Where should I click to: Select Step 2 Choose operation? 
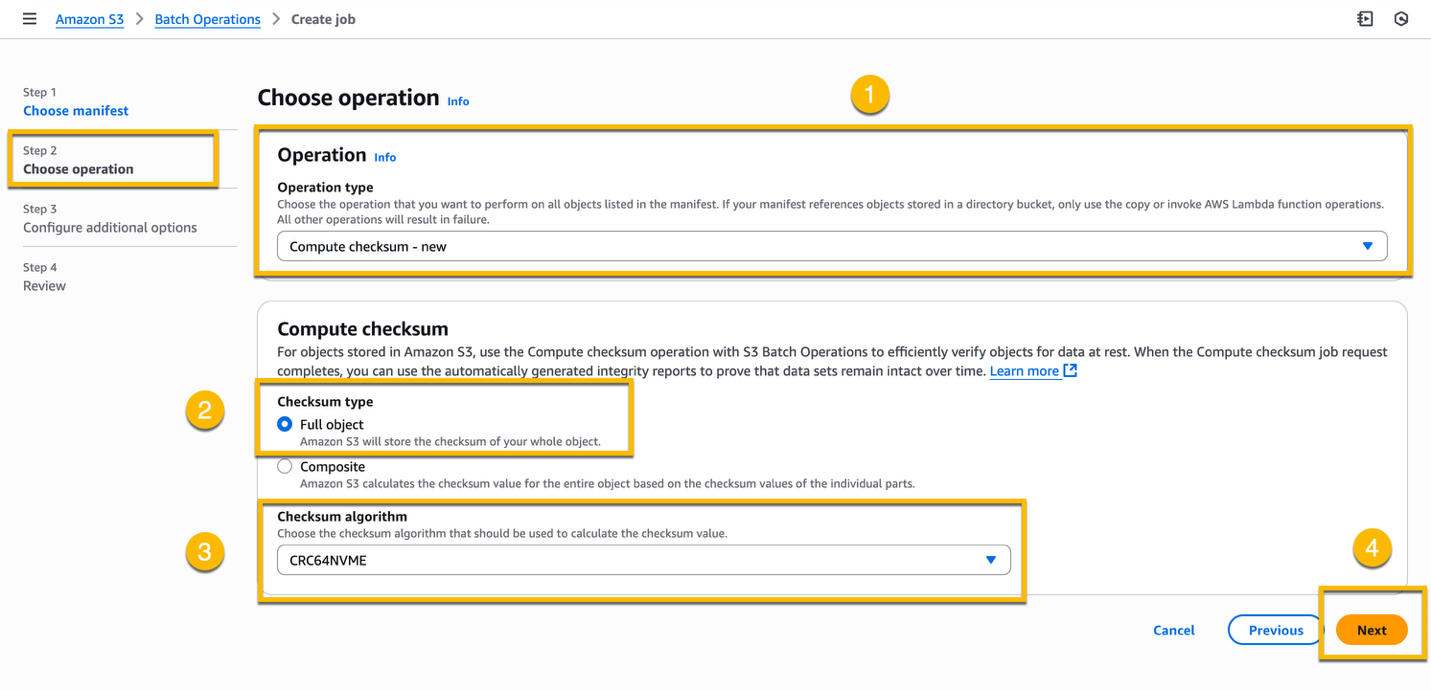(78, 169)
